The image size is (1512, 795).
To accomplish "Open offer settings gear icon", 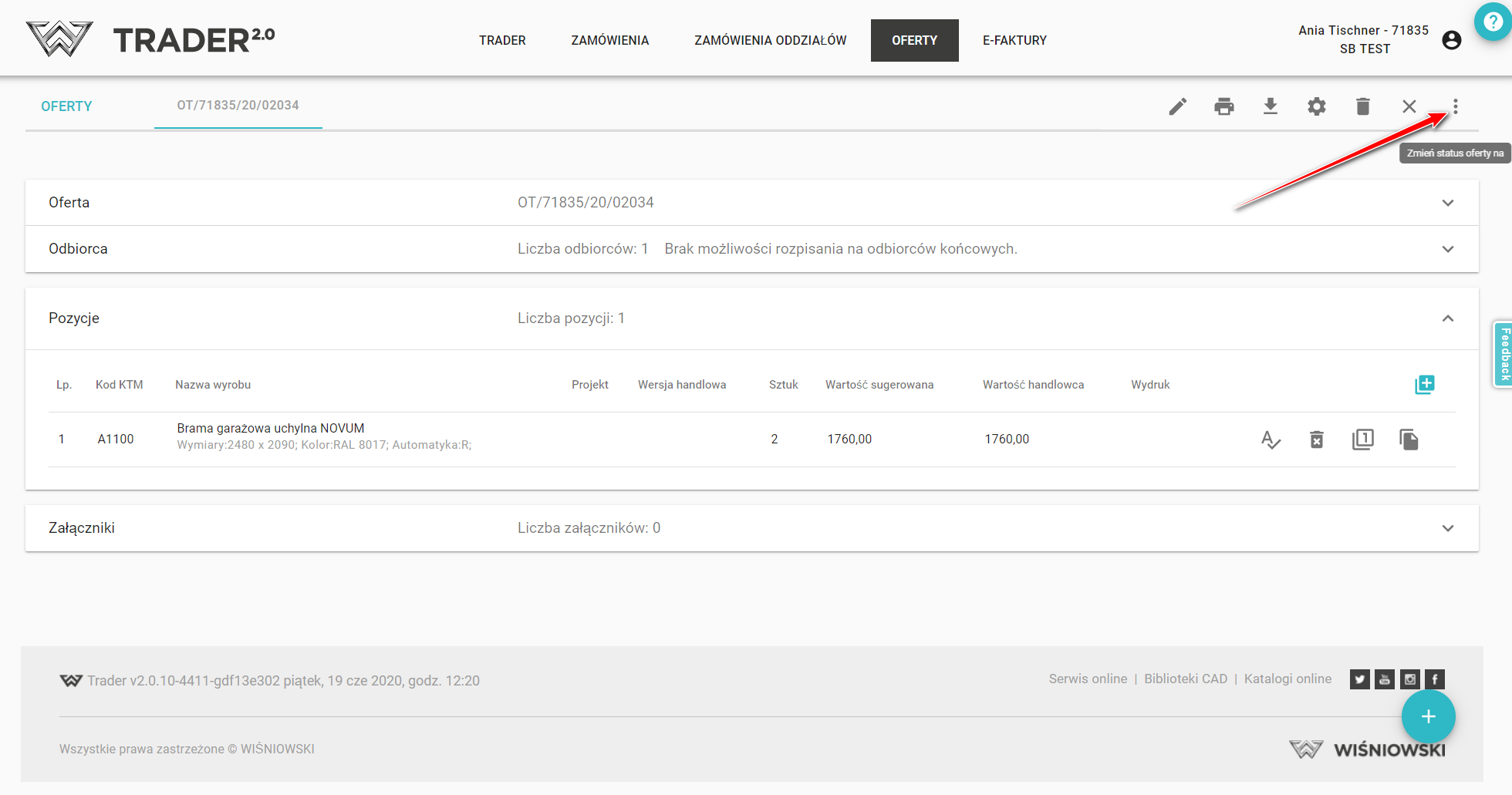I will (x=1316, y=106).
